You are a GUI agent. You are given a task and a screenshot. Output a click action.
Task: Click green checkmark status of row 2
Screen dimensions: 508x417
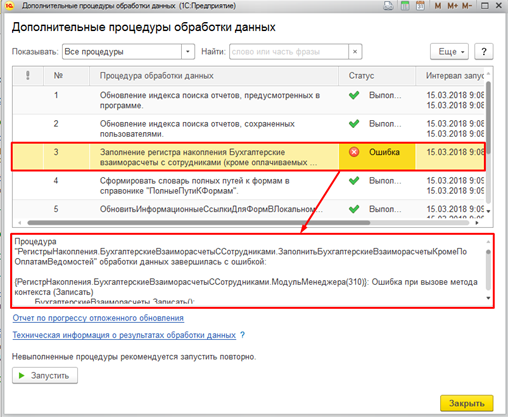(x=354, y=124)
